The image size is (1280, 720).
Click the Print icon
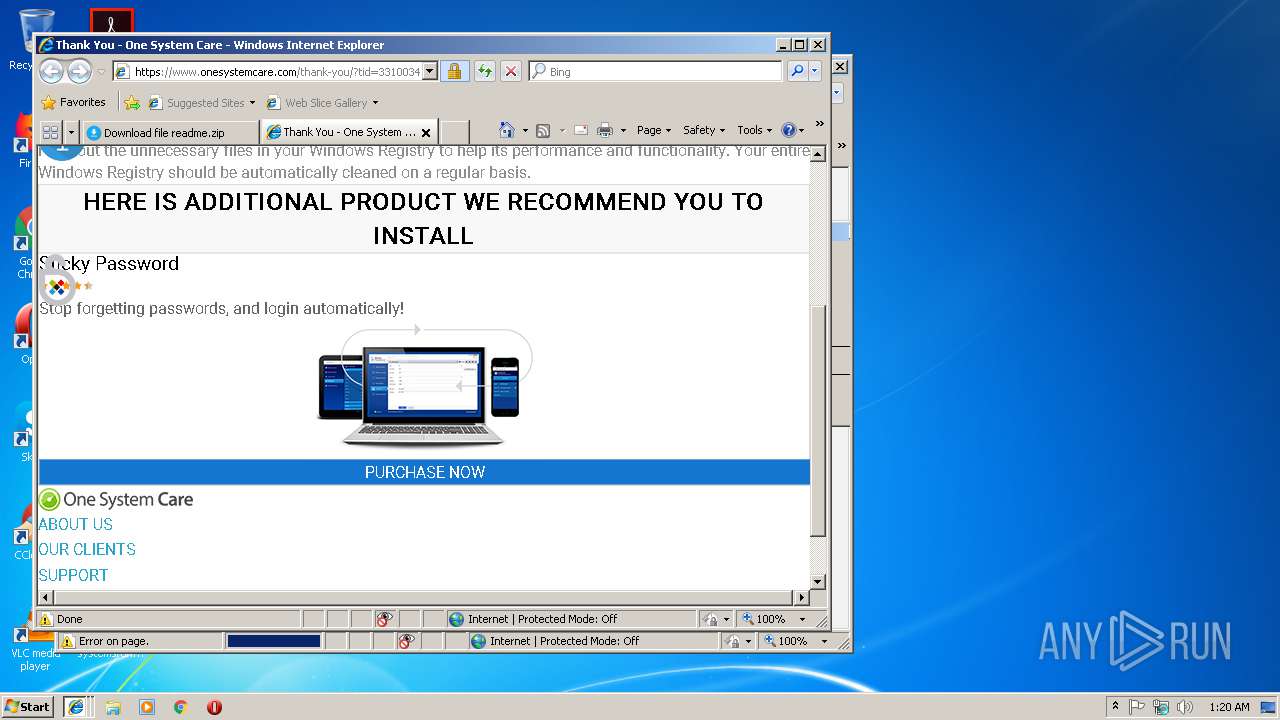click(x=605, y=130)
